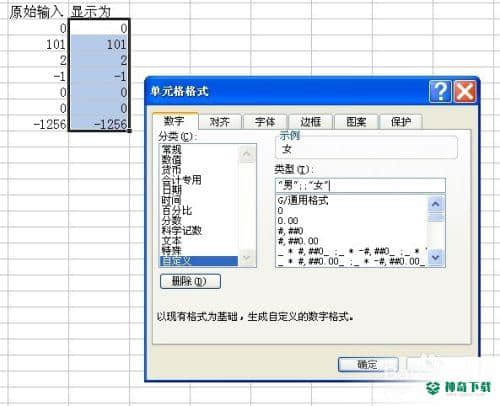Select the cell showing -1256 in 显示为 column
The image size is (500, 406).
coord(99,124)
